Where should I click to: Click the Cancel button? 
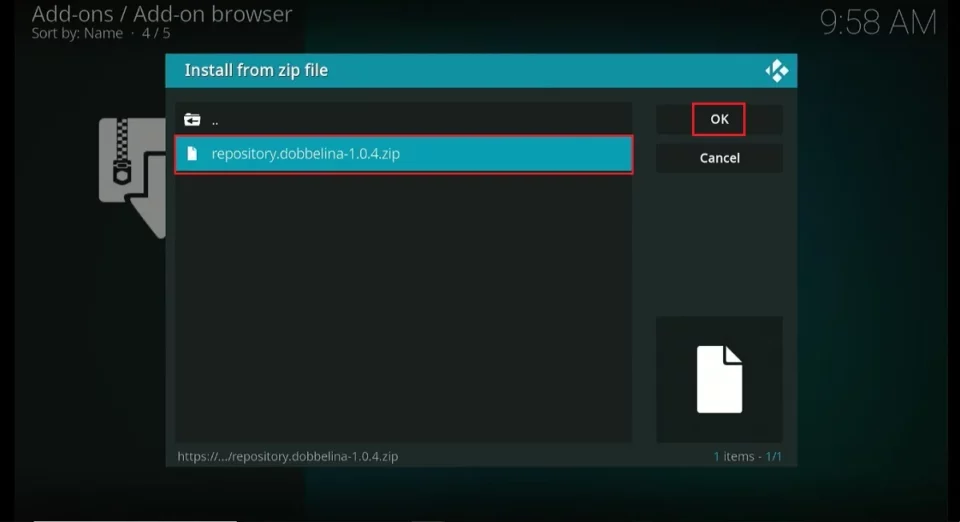click(719, 158)
